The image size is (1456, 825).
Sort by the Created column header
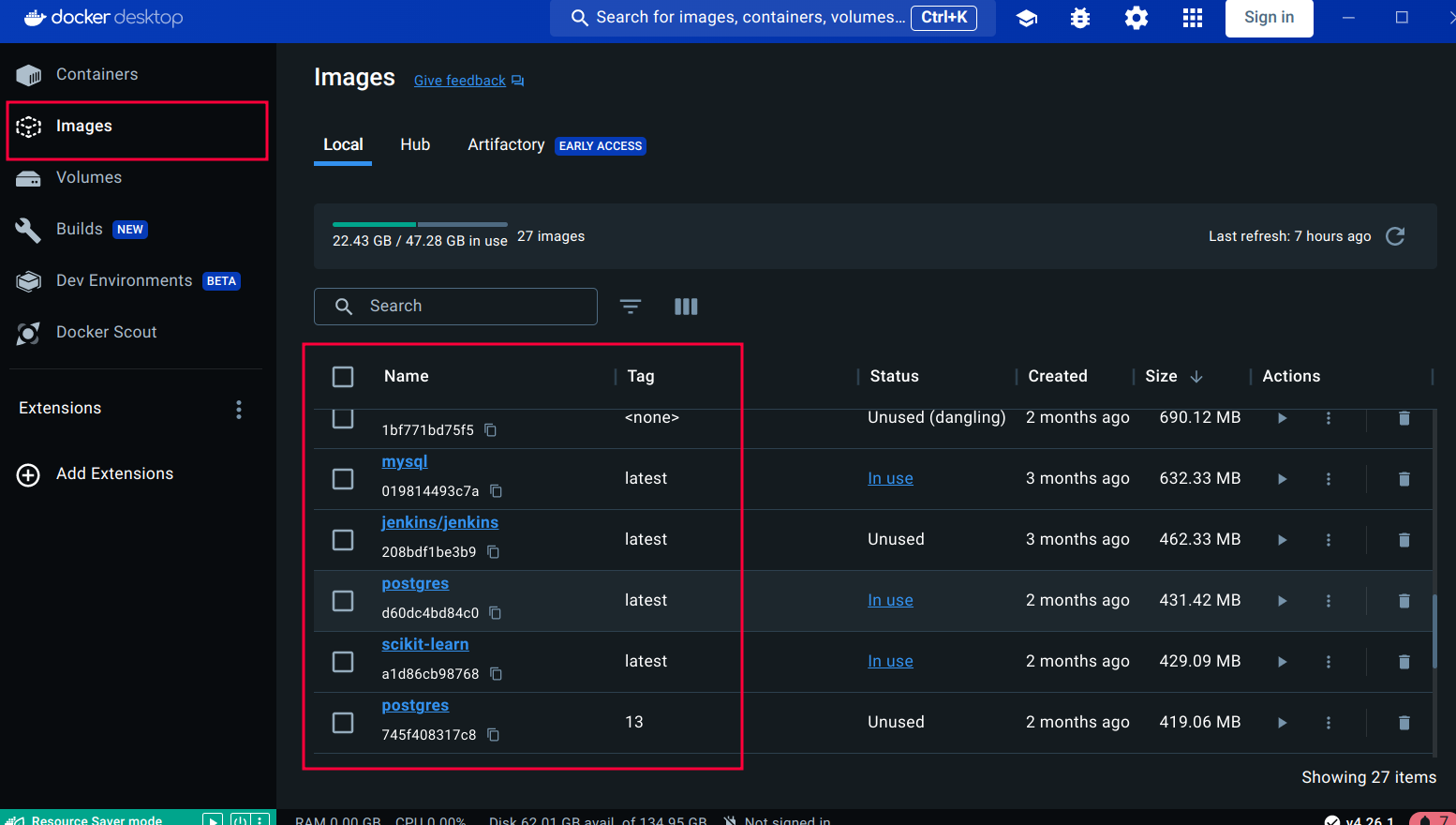[x=1058, y=376]
